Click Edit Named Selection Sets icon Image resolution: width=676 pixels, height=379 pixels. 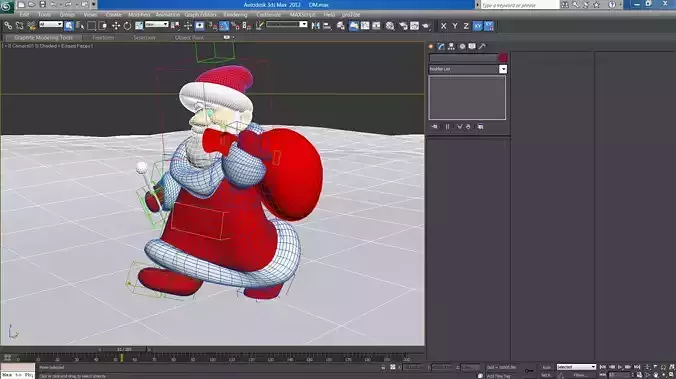[260, 26]
